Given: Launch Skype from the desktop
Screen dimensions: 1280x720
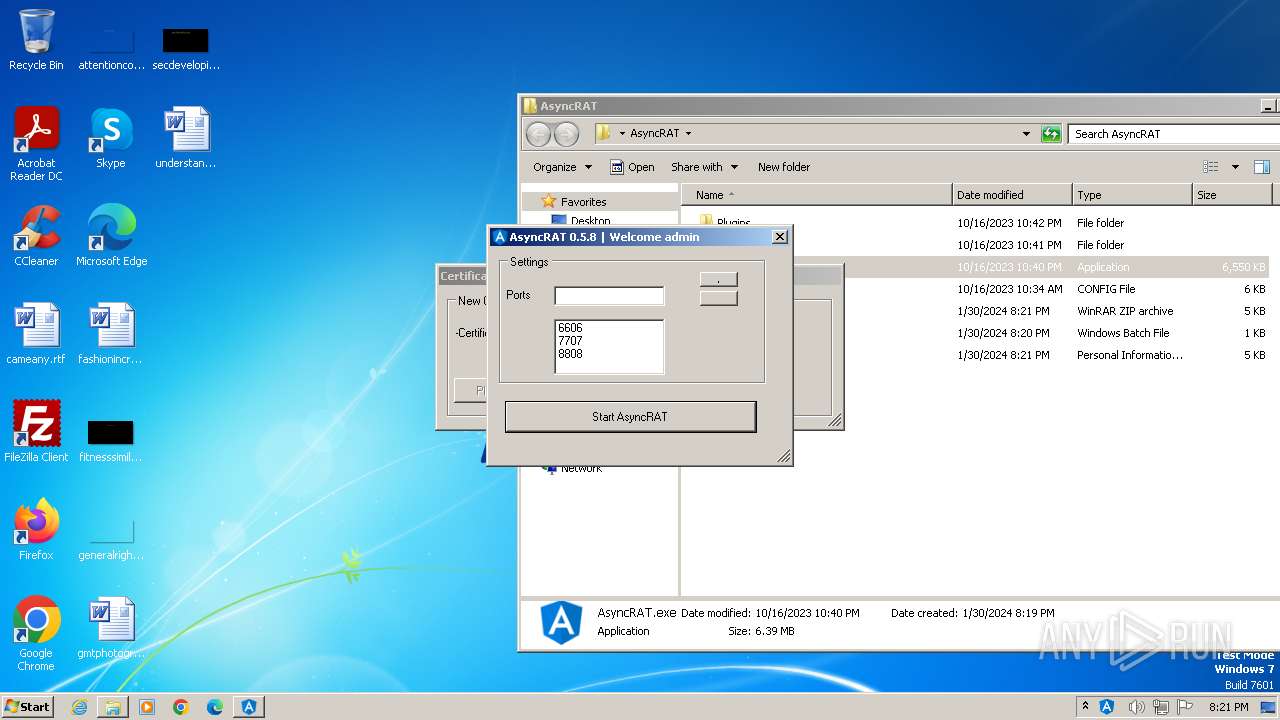Looking at the screenshot, I should 111,138.
